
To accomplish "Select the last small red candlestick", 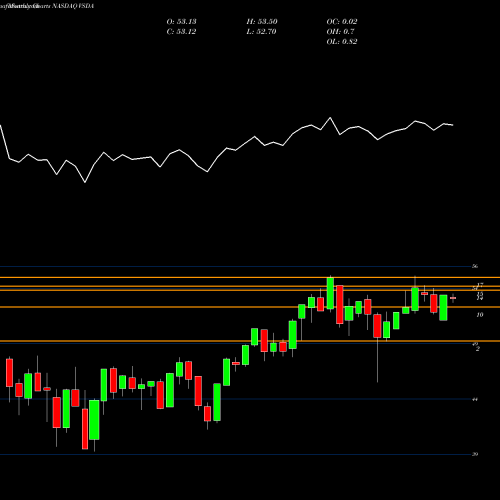I will pos(453,298).
